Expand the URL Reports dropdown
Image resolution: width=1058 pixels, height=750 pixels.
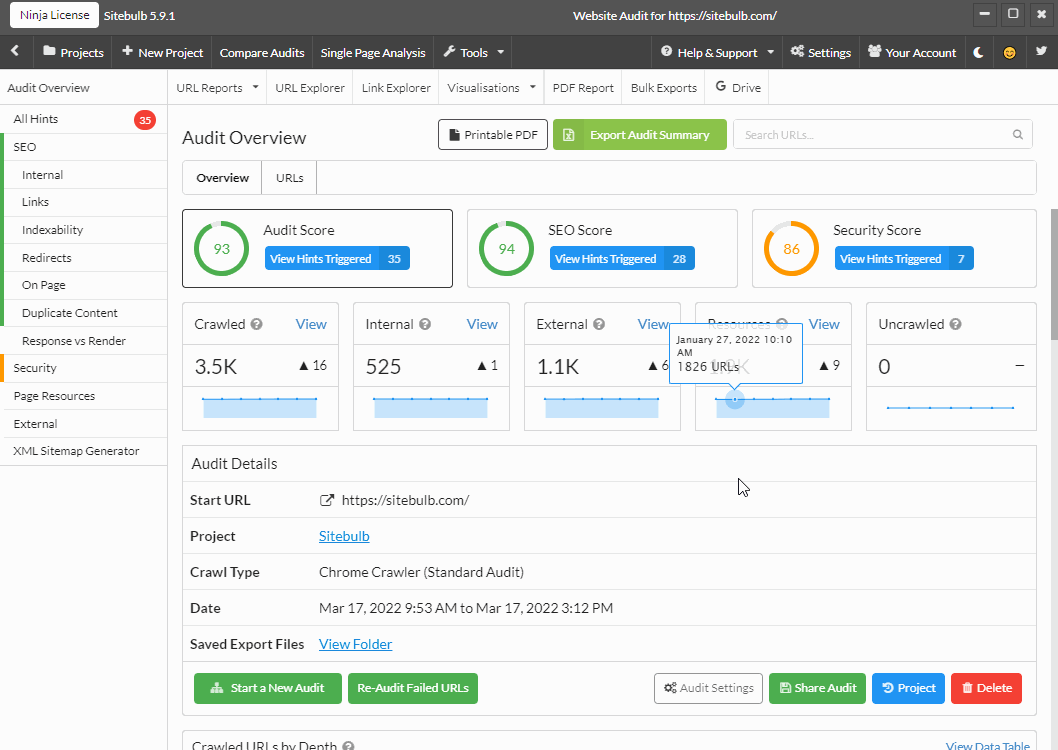tap(217, 88)
